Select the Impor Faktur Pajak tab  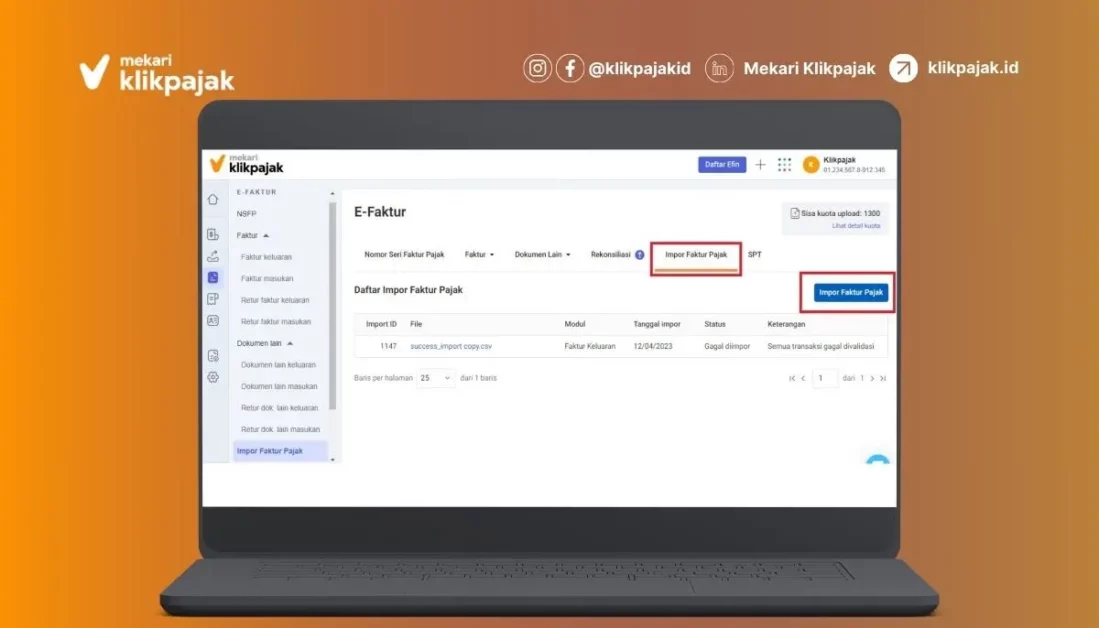(696, 254)
